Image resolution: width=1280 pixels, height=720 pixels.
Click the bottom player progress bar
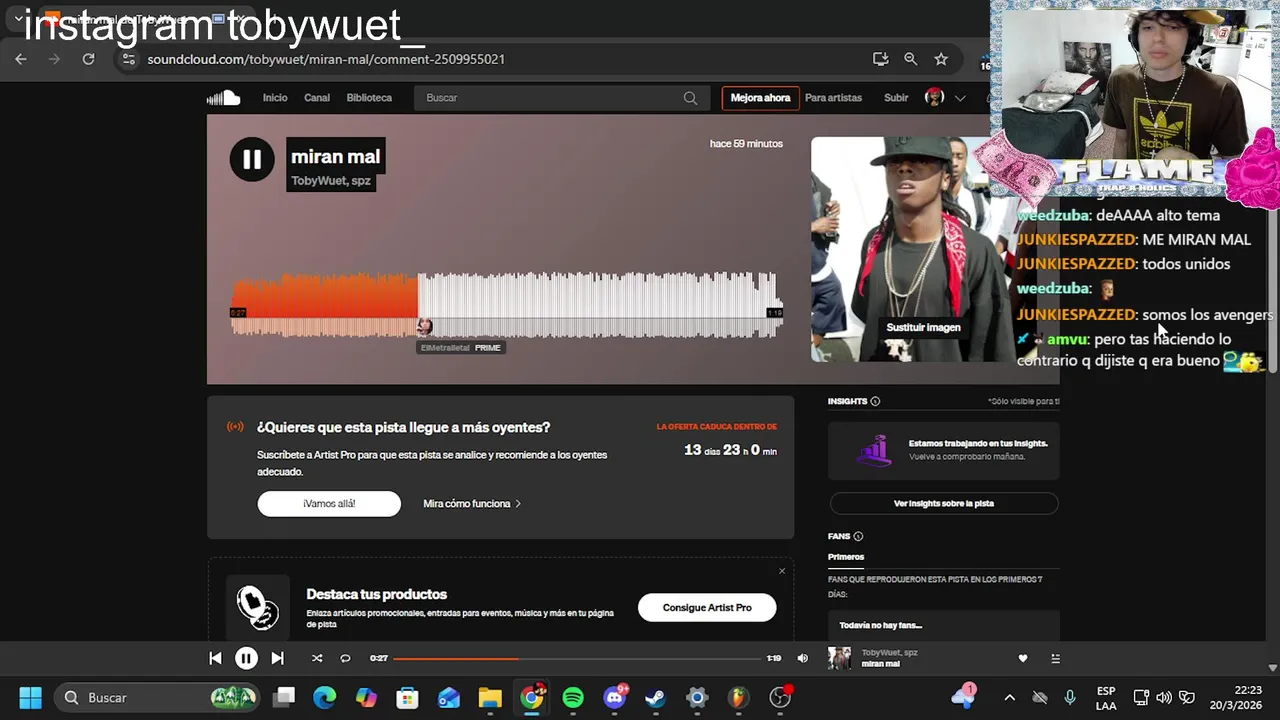(577, 658)
